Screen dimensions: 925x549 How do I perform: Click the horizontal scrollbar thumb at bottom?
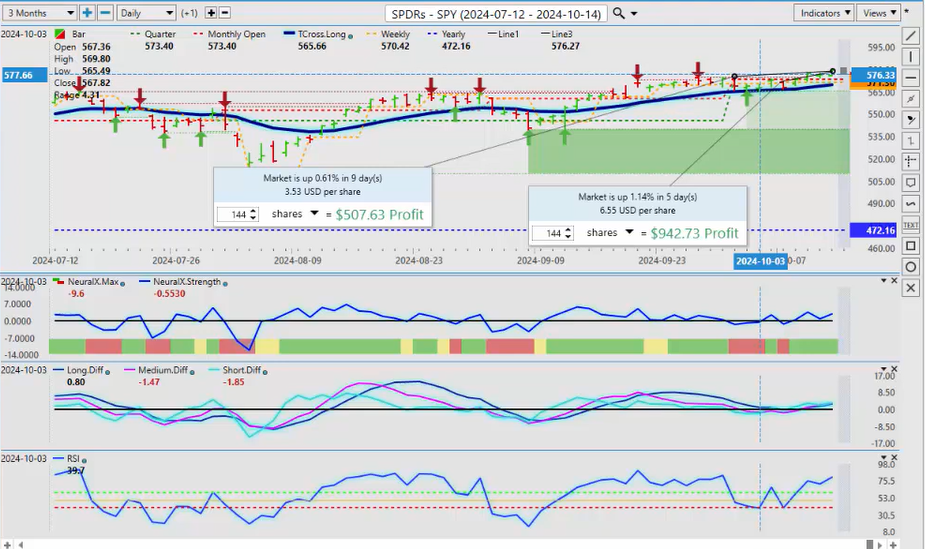tap(870, 544)
